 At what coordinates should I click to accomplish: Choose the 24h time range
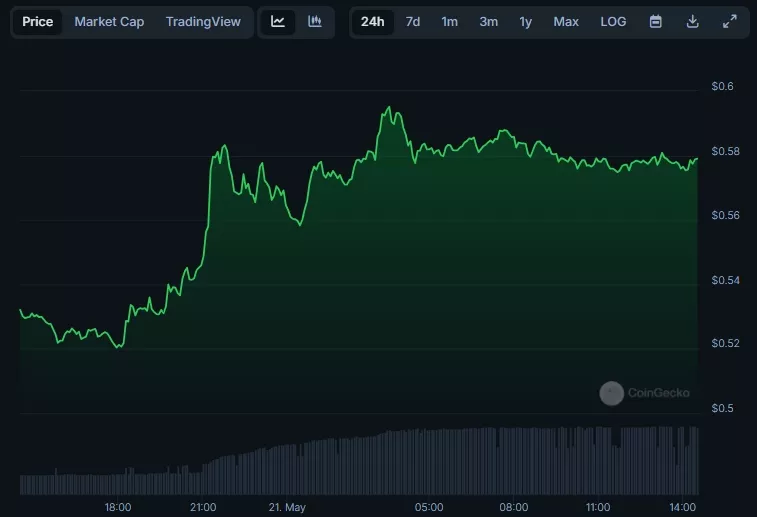[373, 22]
